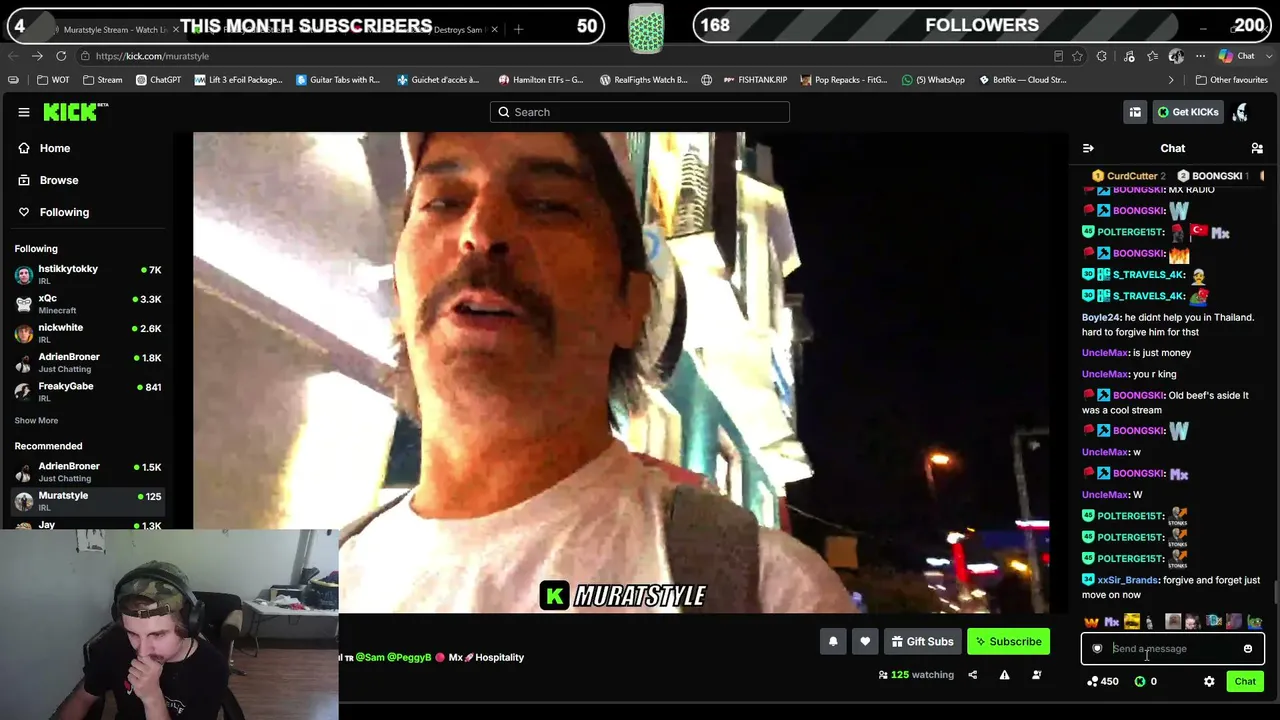Open FreakyGabe channel in Following list
1280x720 pixels.
[88, 391]
